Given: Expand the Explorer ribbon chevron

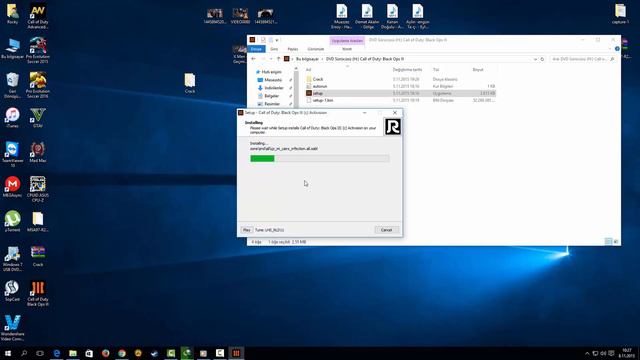Looking at the screenshot, I should point(610,49).
